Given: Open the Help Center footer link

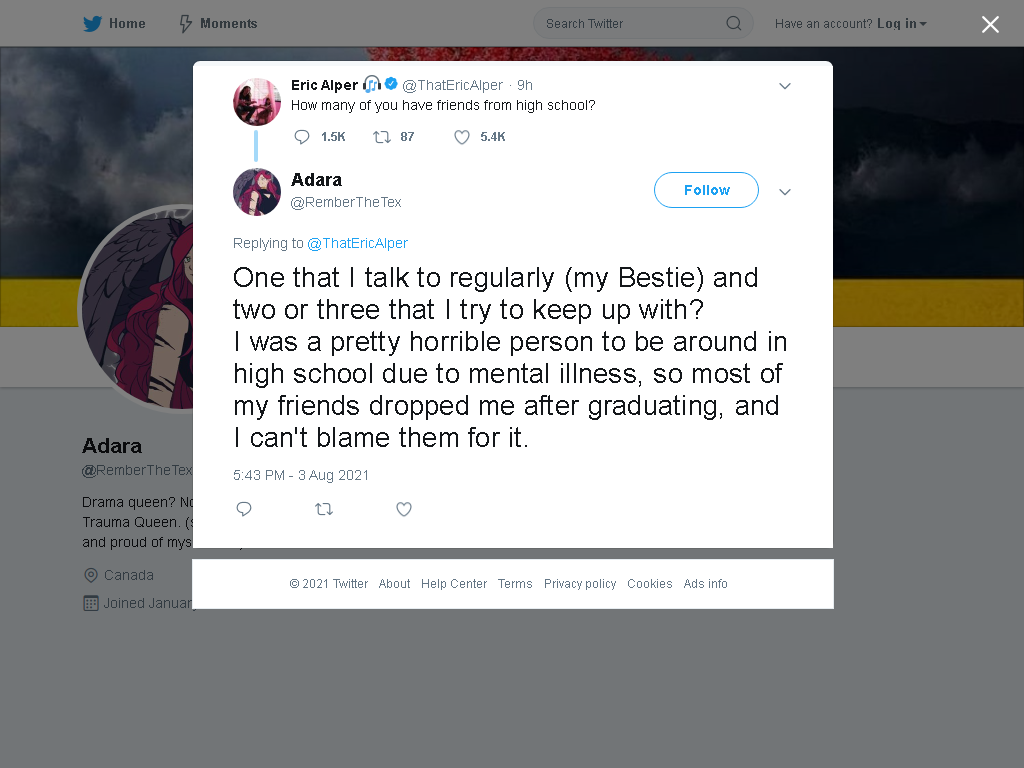Looking at the screenshot, I should [x=454, y=584].
